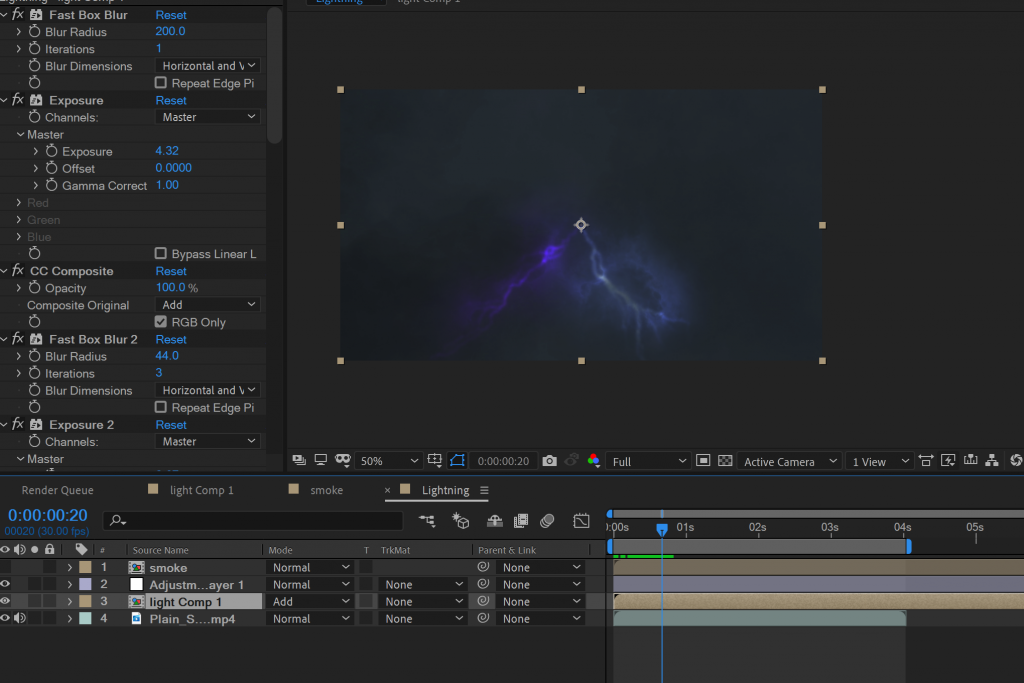Toggle the shy layers hide icon
Image resolution: width=1024 pixels, height=683 pixels.
coord(494,520)
